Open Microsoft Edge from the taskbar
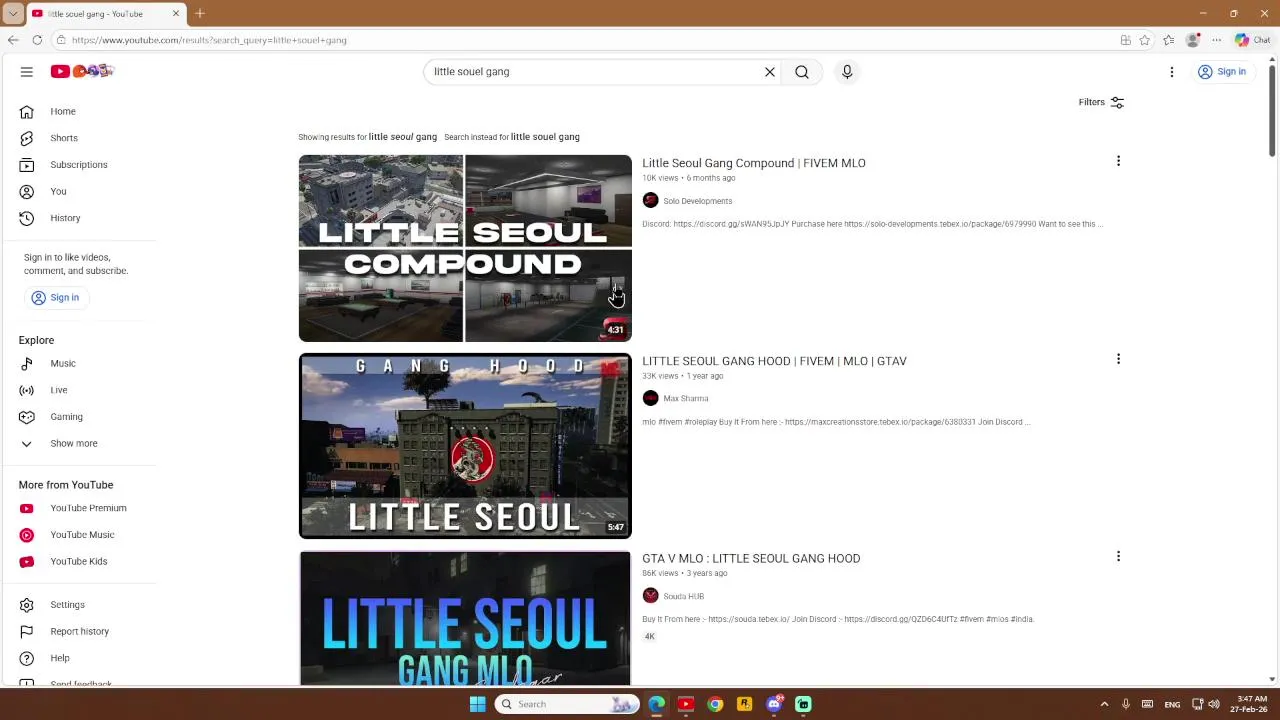The width and height of the screenshot is (1280, 720). [656, 704]
